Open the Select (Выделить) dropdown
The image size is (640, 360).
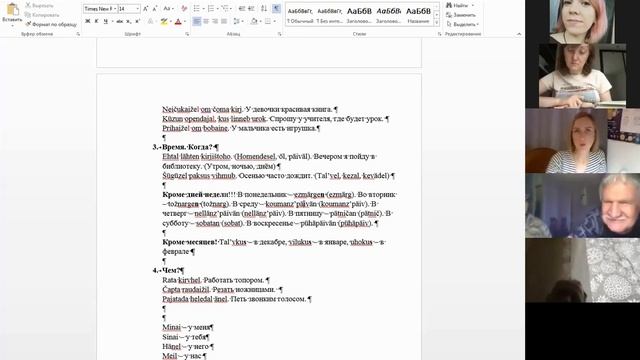pyautogui.click(x=462, y=24)
